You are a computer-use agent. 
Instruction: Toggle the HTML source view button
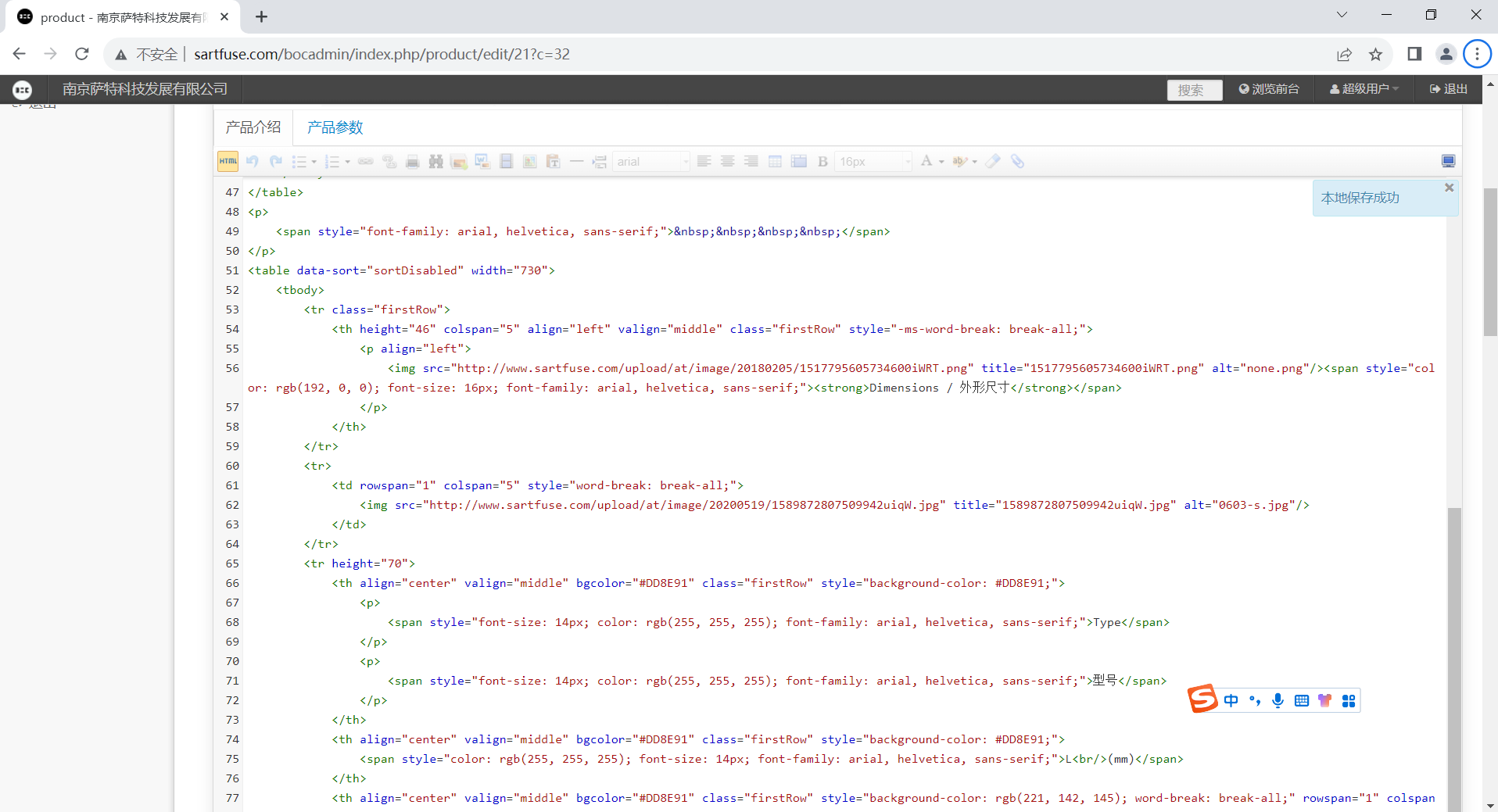pyautogui.click(x=228, y=161)
